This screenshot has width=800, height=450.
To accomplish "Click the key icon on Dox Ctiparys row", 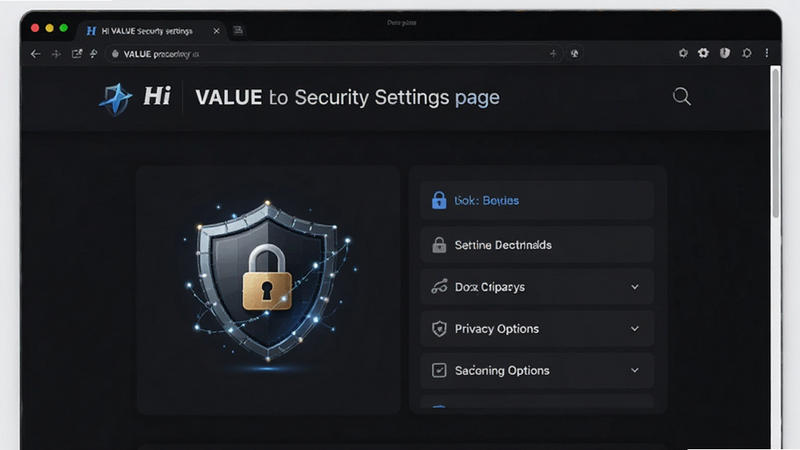I will click(439, 287).
